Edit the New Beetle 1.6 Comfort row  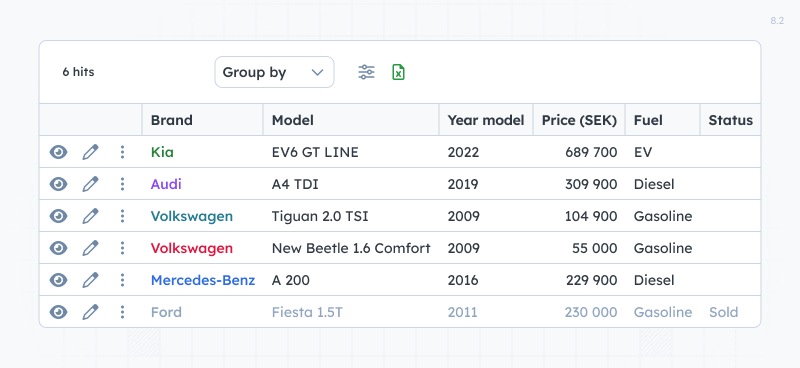coord(90,248)
